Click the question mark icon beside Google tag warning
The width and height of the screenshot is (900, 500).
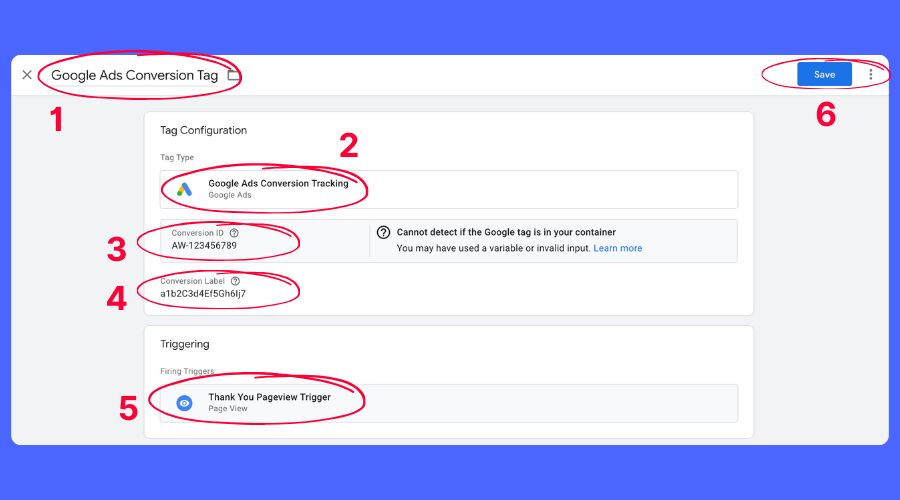pos(383,232)
